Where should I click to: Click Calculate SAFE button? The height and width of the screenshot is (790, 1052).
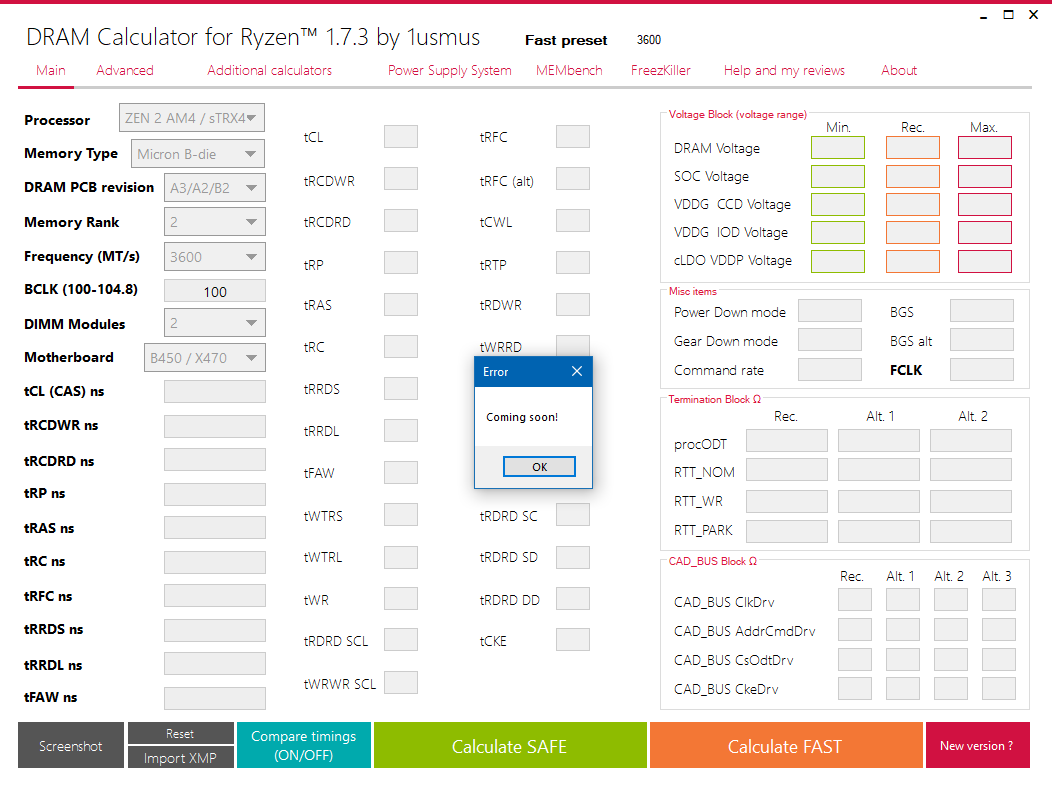point(510,746)
